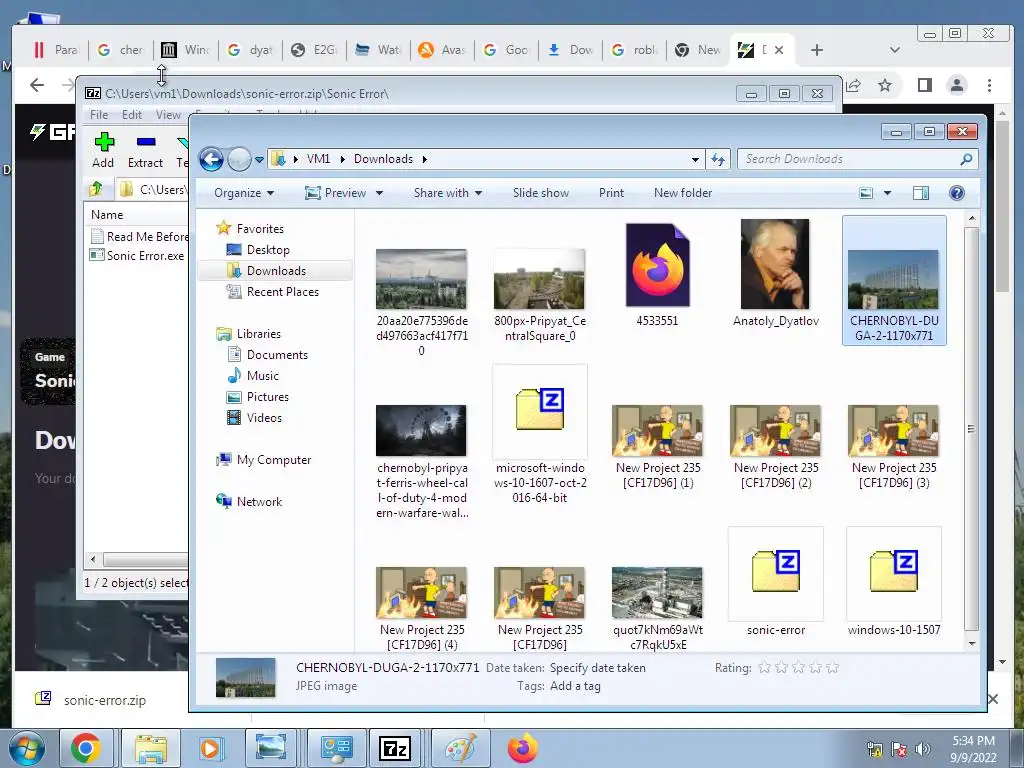Click the Windows Start button

(x=27, y=748)
